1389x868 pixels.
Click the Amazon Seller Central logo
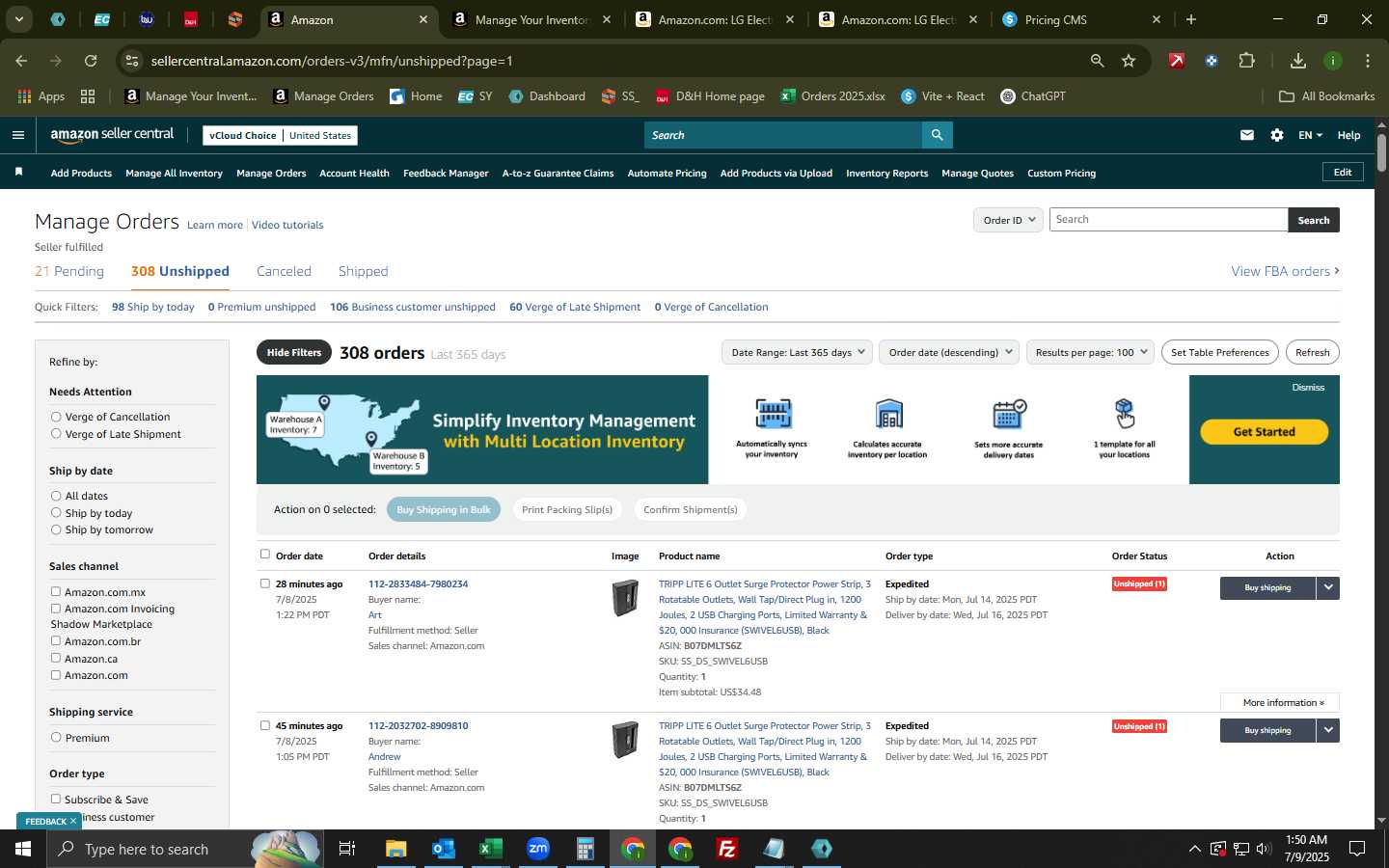(x=112, y=135)
